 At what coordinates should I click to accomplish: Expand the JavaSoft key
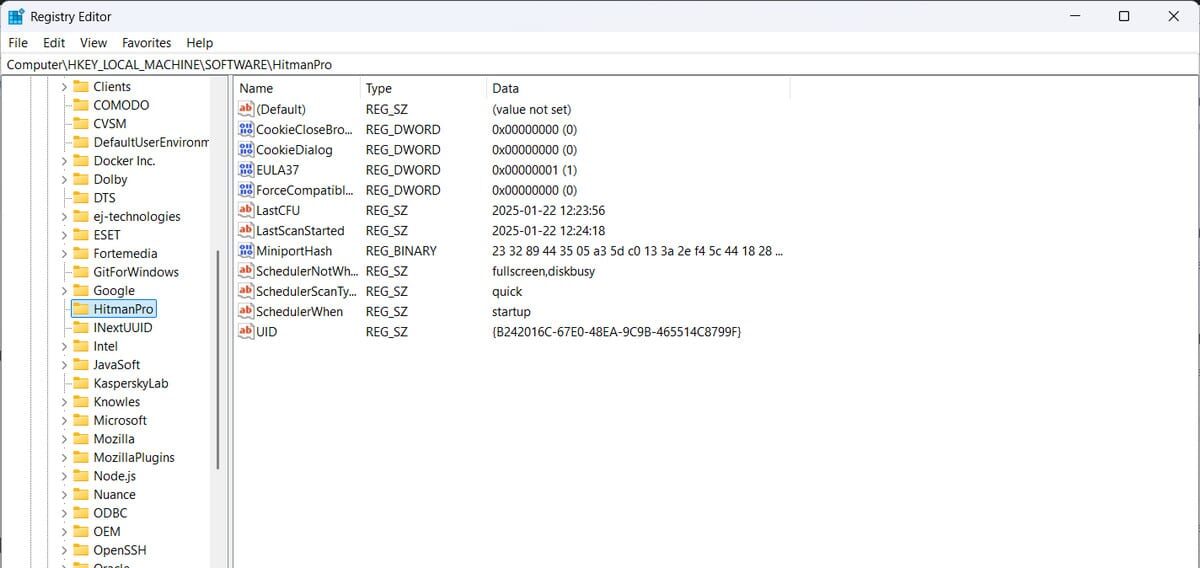[65, 365]
